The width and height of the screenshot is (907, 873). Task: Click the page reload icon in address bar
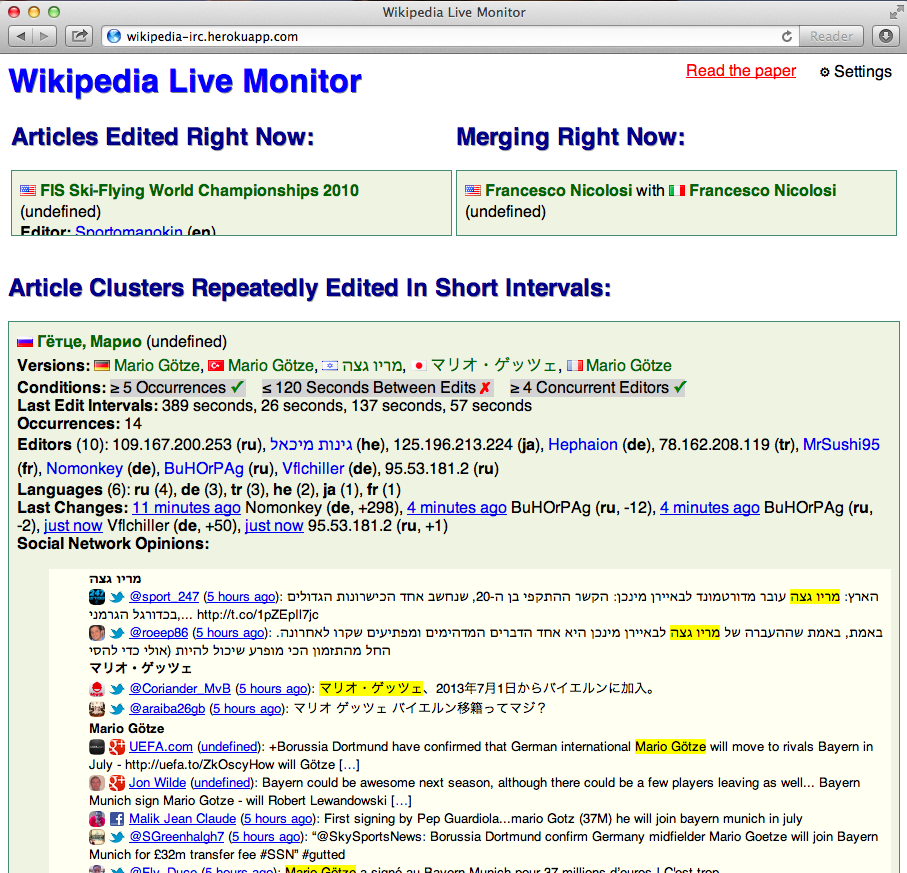click(787, 36)
